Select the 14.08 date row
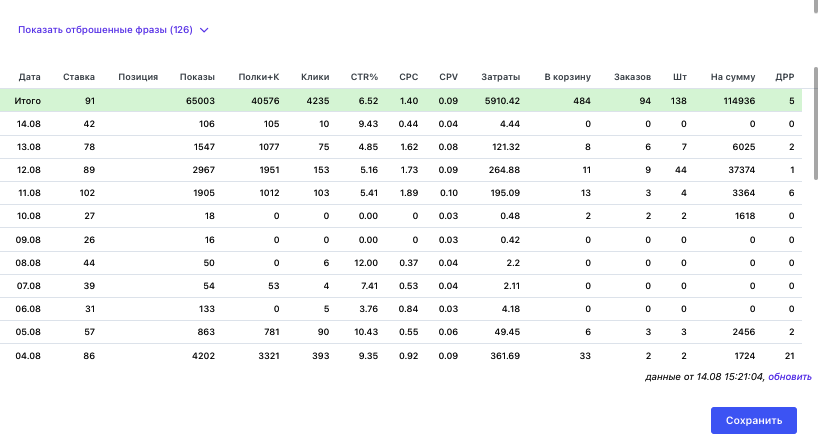Screen dimensions: 818x434 coord(401,124)
